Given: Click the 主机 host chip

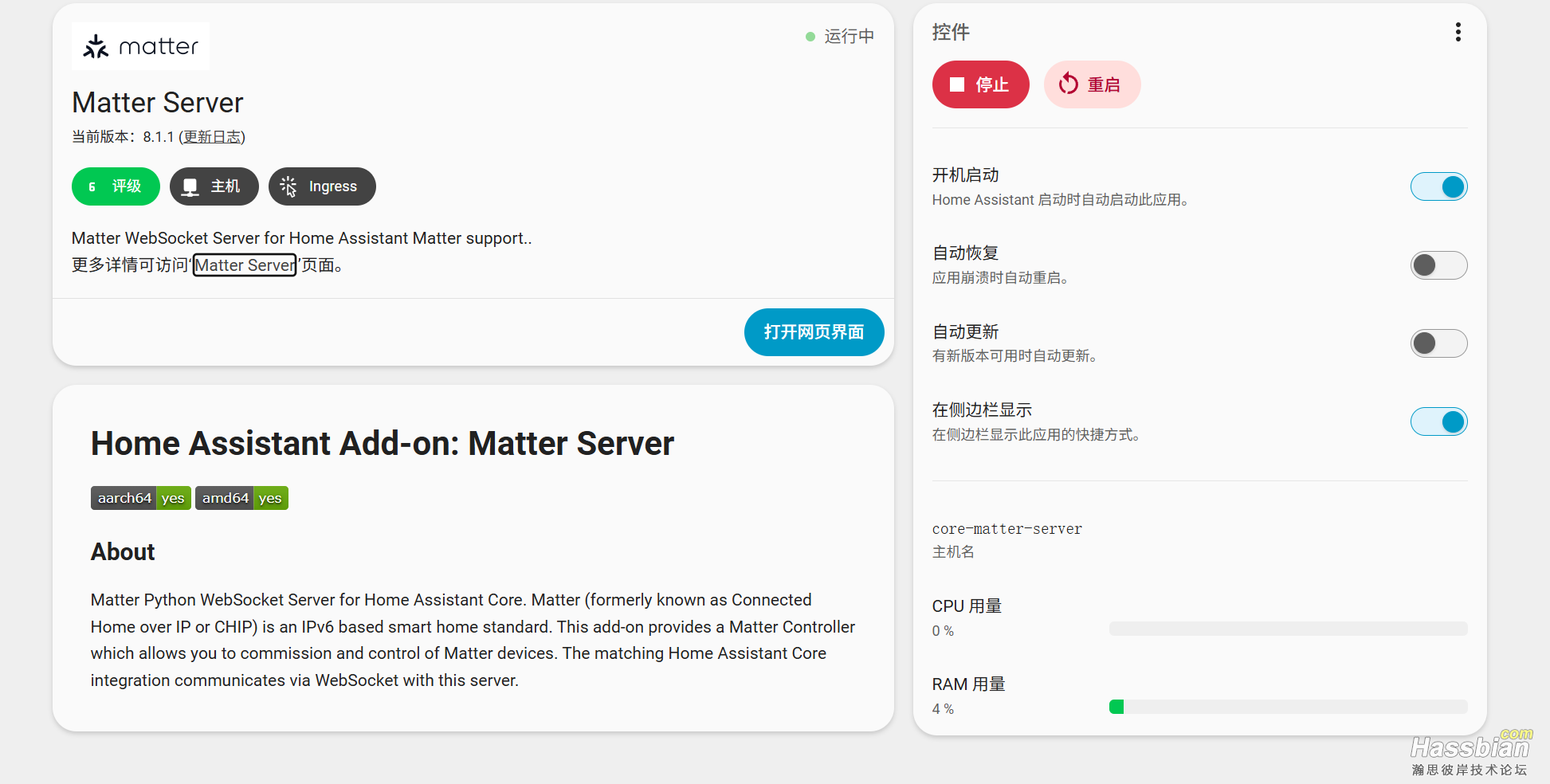Looking at the screenshot, I should 214,186.
